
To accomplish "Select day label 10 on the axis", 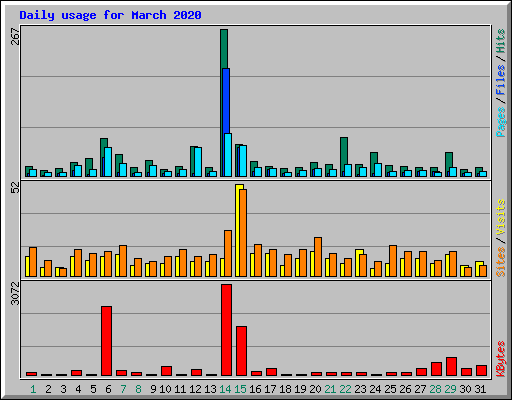I will point(165,389).
